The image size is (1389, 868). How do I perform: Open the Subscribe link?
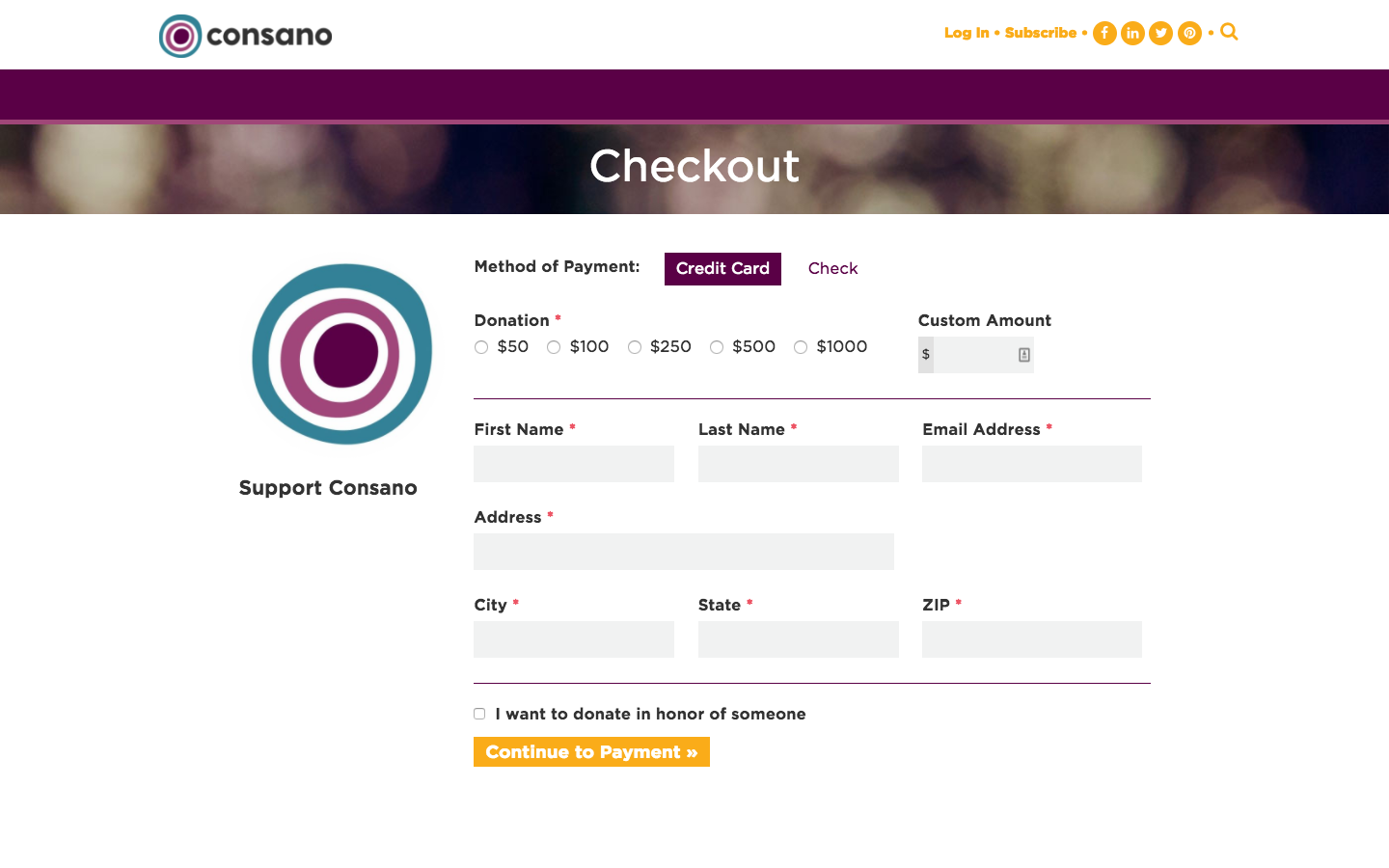(x=1040, y=33)
